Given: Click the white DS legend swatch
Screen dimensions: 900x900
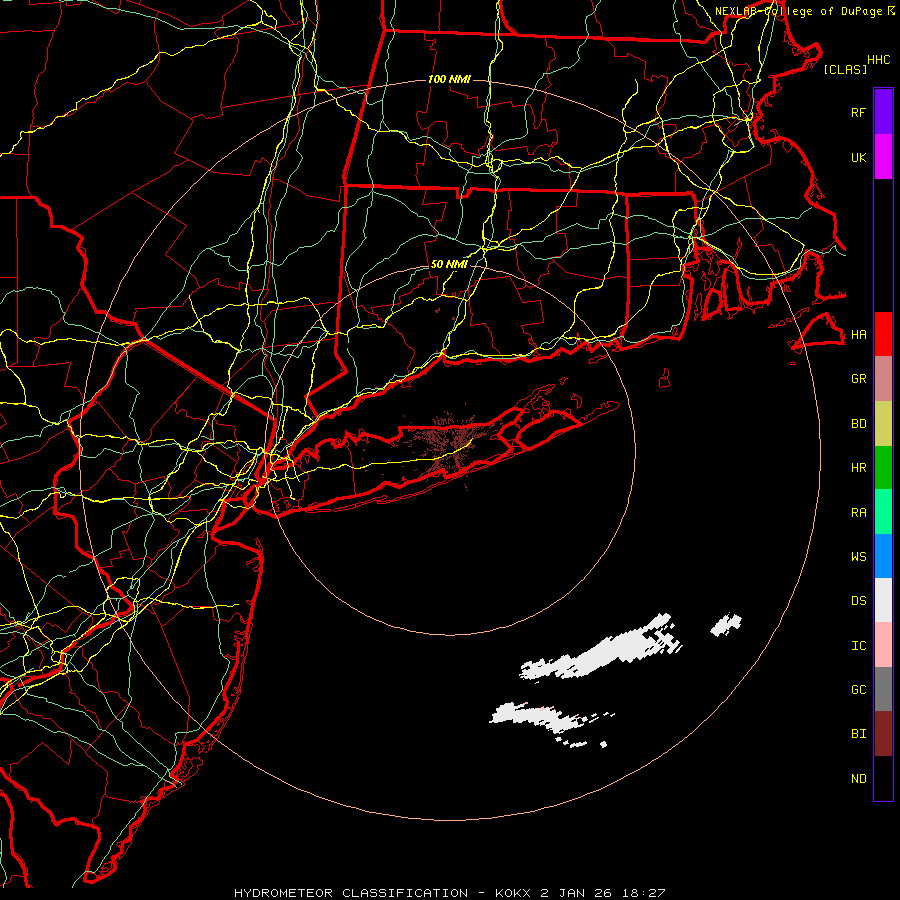Looking at the screenshot, I should [x=883, y=600].
